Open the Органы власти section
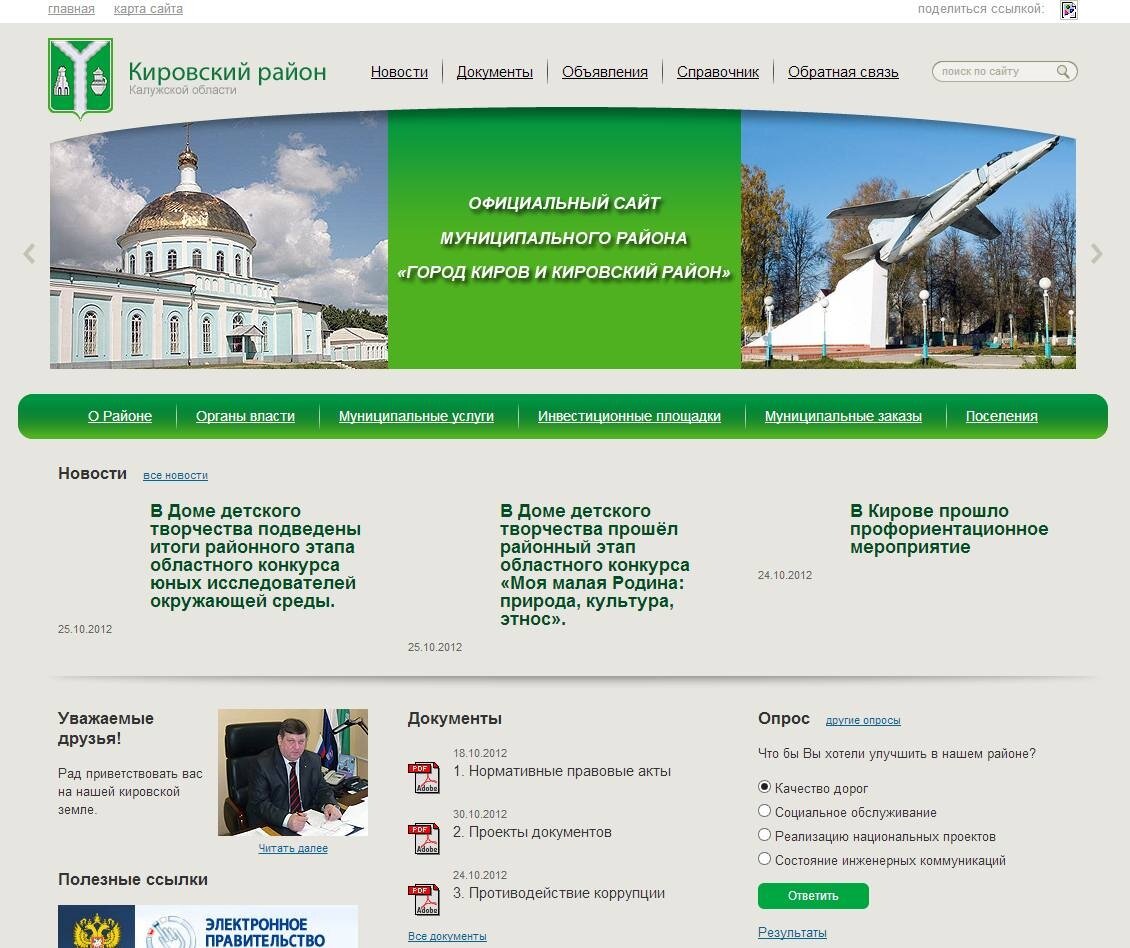 coord(245,416)
